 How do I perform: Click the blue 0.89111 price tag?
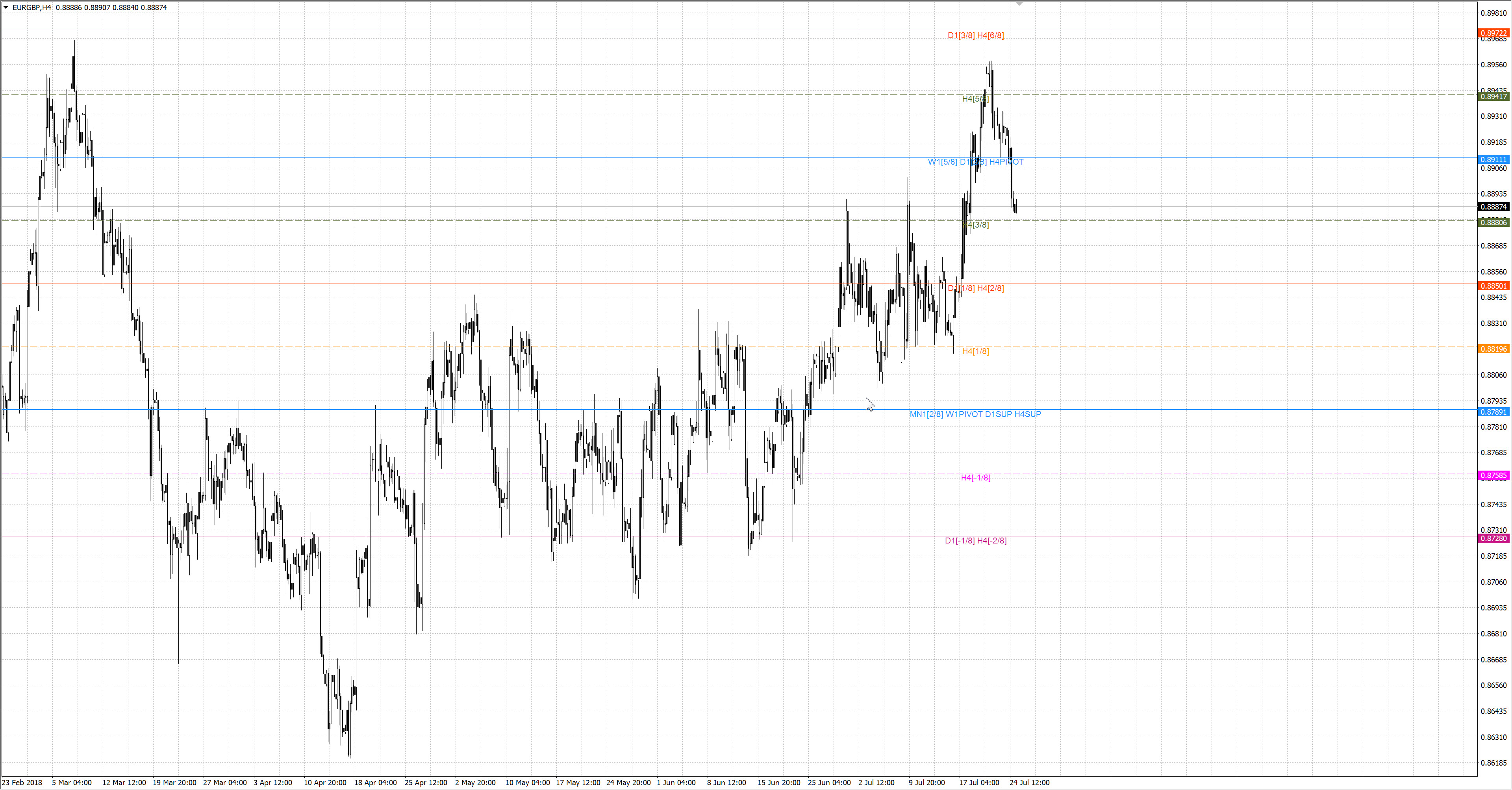1493,159
